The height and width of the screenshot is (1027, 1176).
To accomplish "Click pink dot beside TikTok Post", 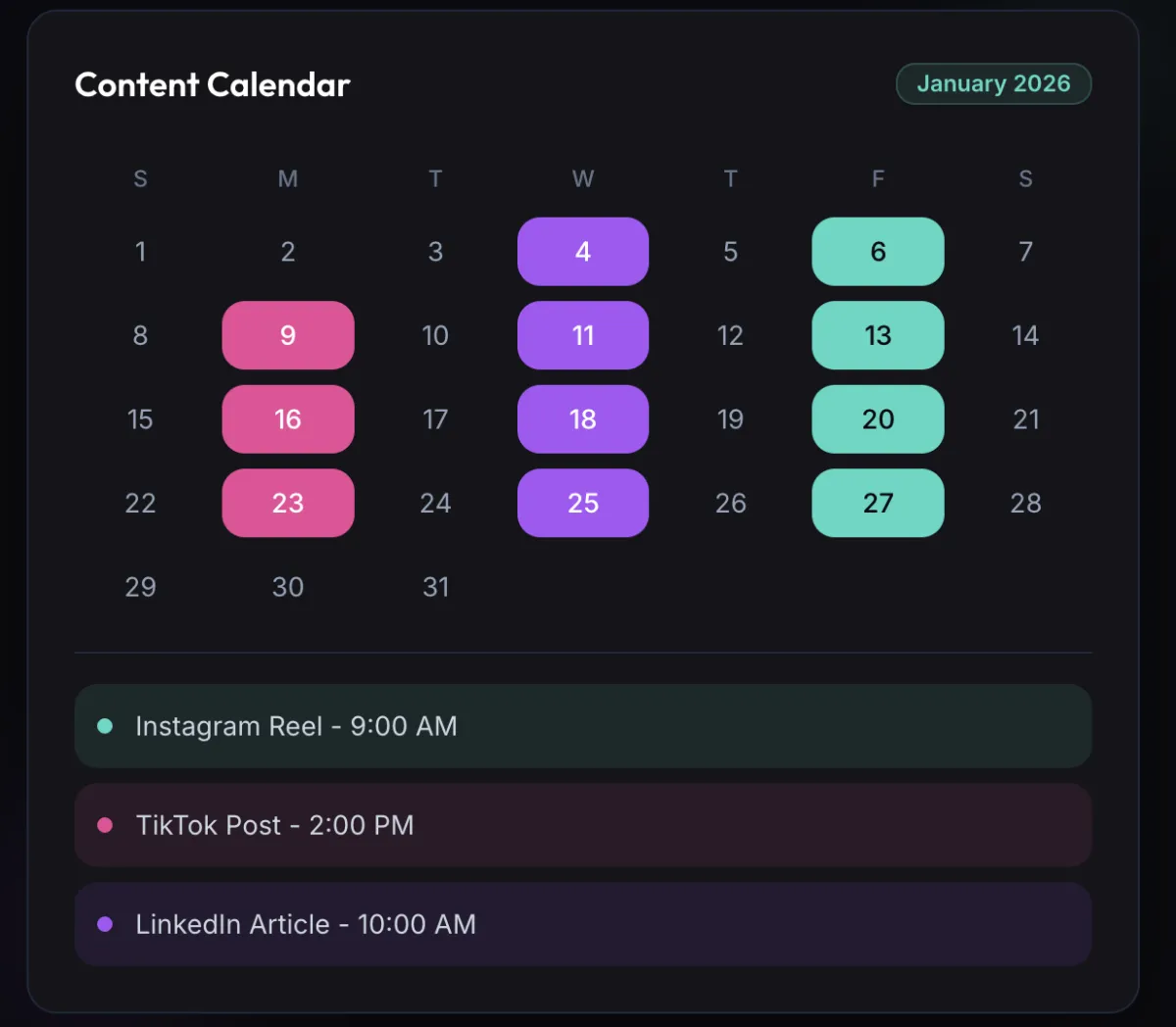I will 105,825.
